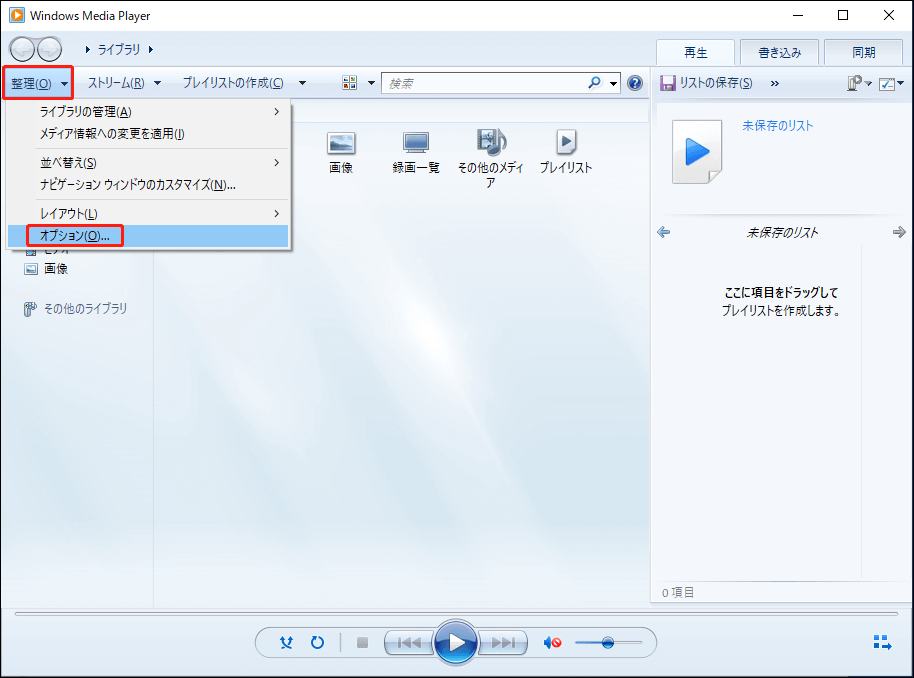Toggle the mute speaker icon

552,642
